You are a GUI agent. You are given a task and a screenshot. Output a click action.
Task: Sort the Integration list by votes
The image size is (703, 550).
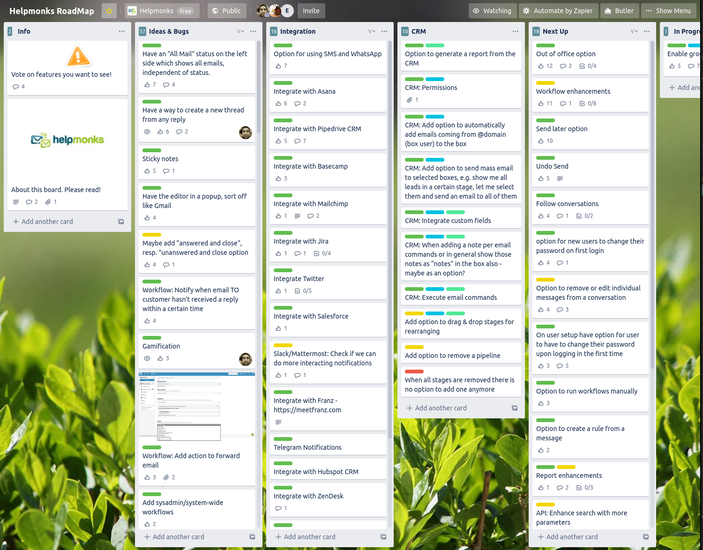[x=371, y=31]
